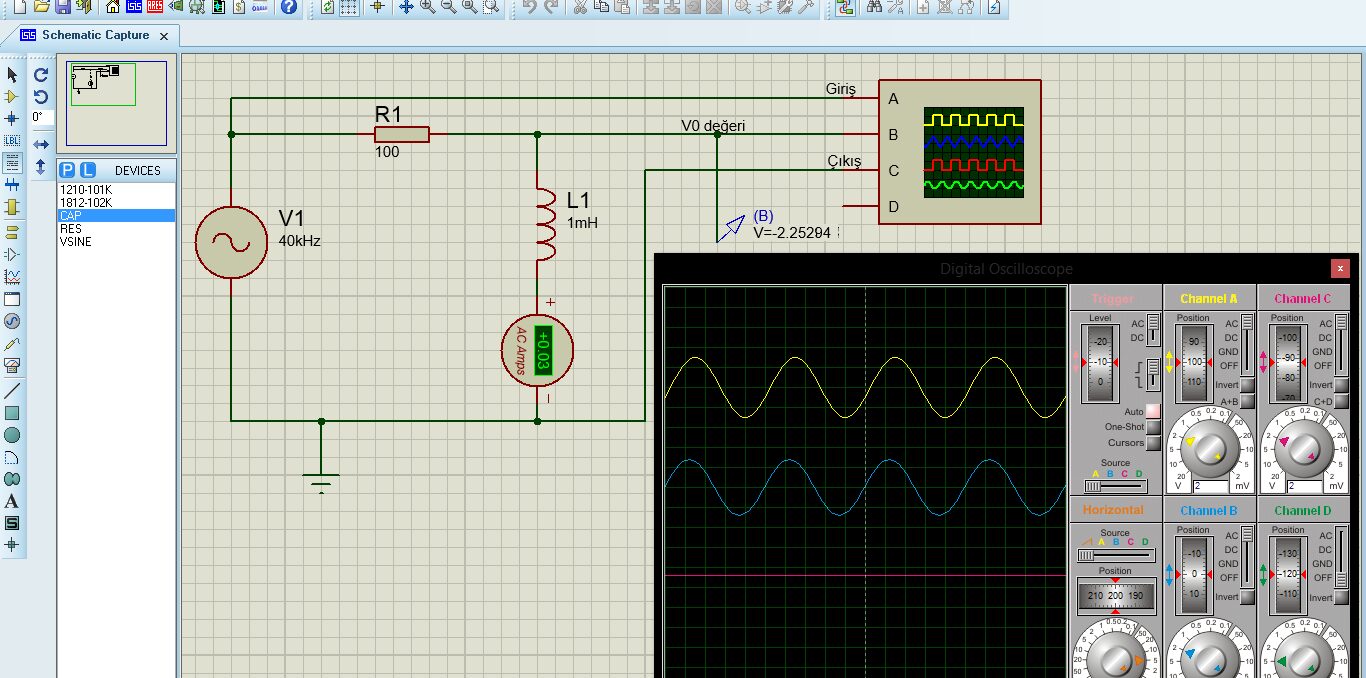This screenshot has width=1366, height=678.
Task: Click the Search binoculars icon
Action: point(874,7)
